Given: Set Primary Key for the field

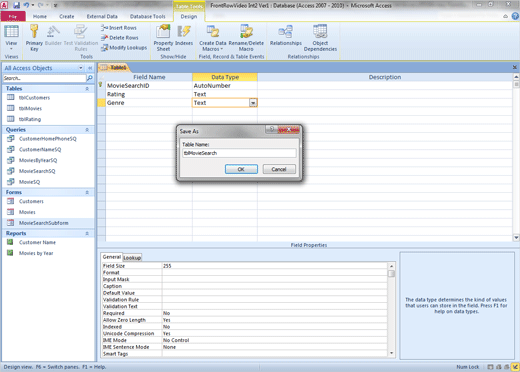Looking at the screenshot, I should (34, 37).
